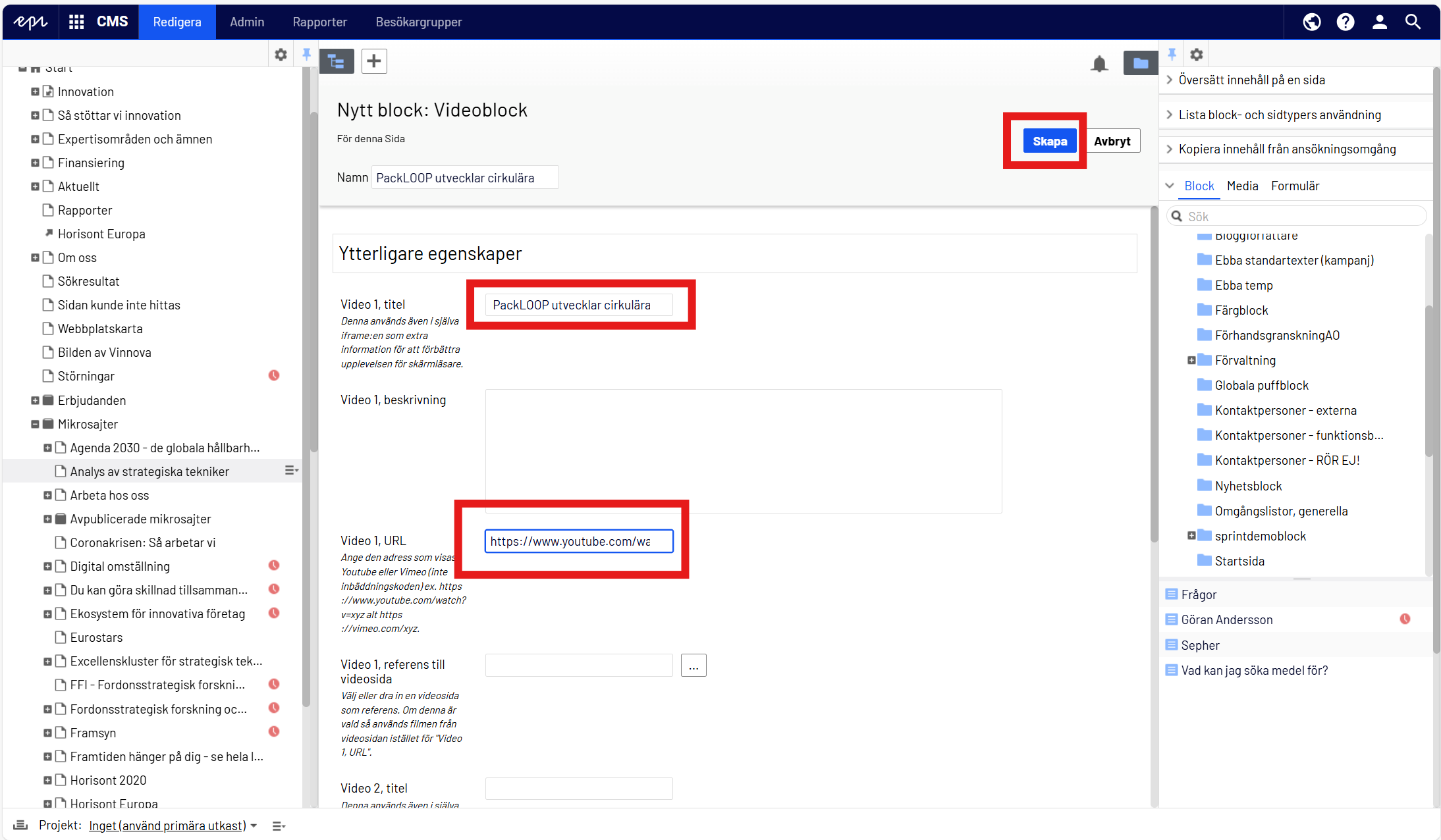The height and width of the screenshot is (840, 1441).
Task: Open the user profile icon
Action: pos(1379,22)
